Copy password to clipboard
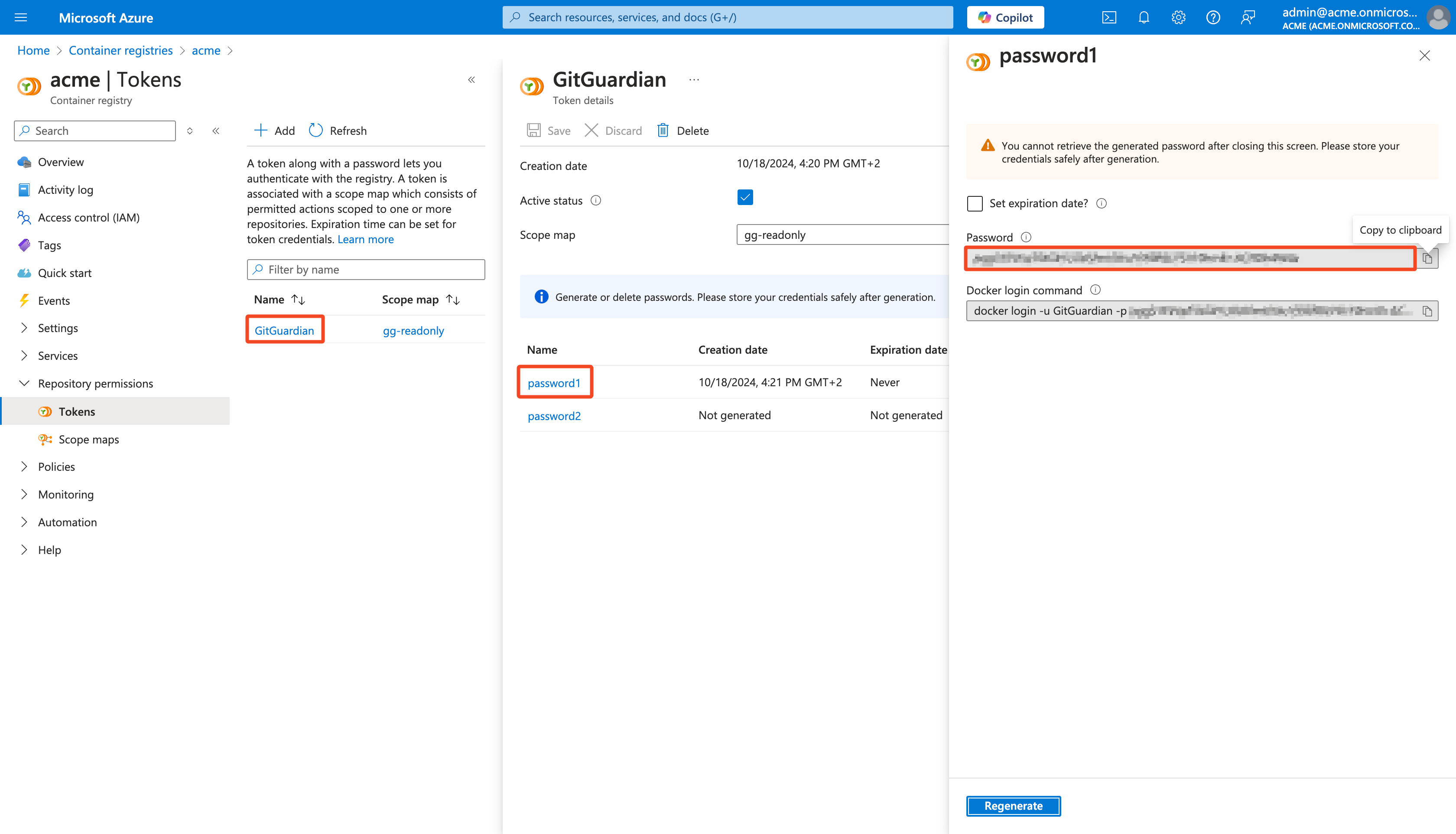Screen dimensions: 1456x834 pyautogui.click(x=1427, y=258)
